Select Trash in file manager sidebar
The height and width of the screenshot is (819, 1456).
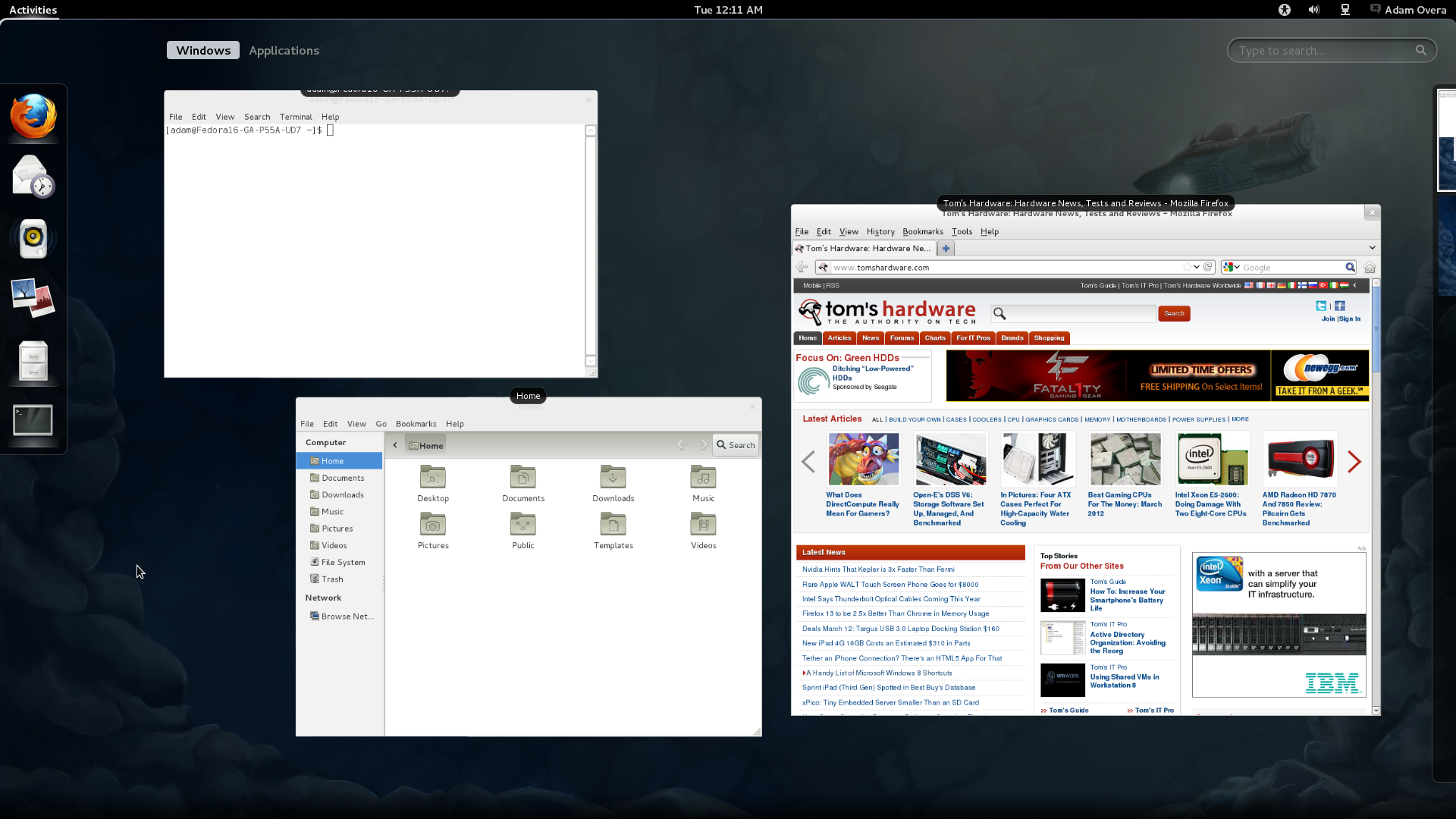click(x=339, y=579)
